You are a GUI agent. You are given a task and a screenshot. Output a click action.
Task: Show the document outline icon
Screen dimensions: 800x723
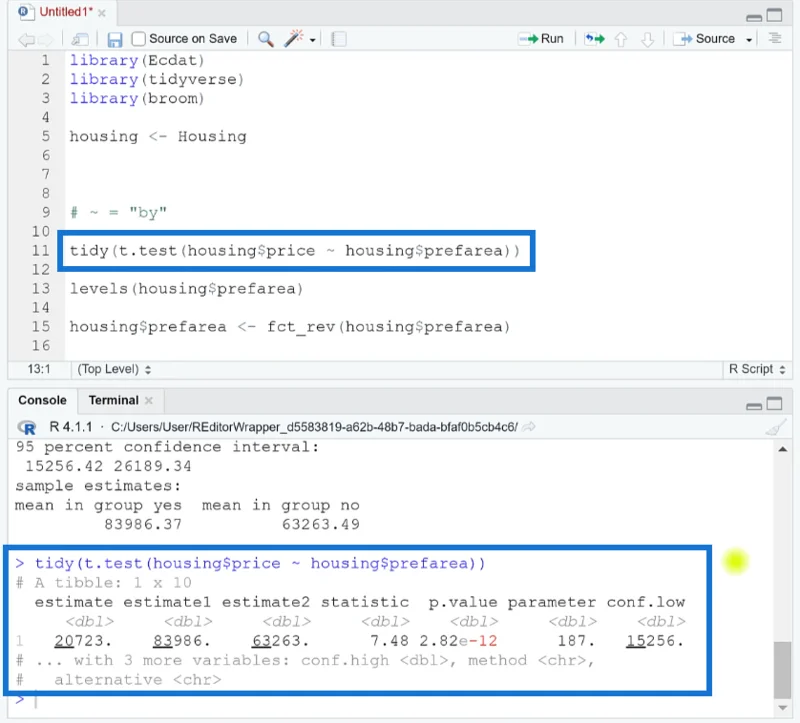(x=775, y=38)
